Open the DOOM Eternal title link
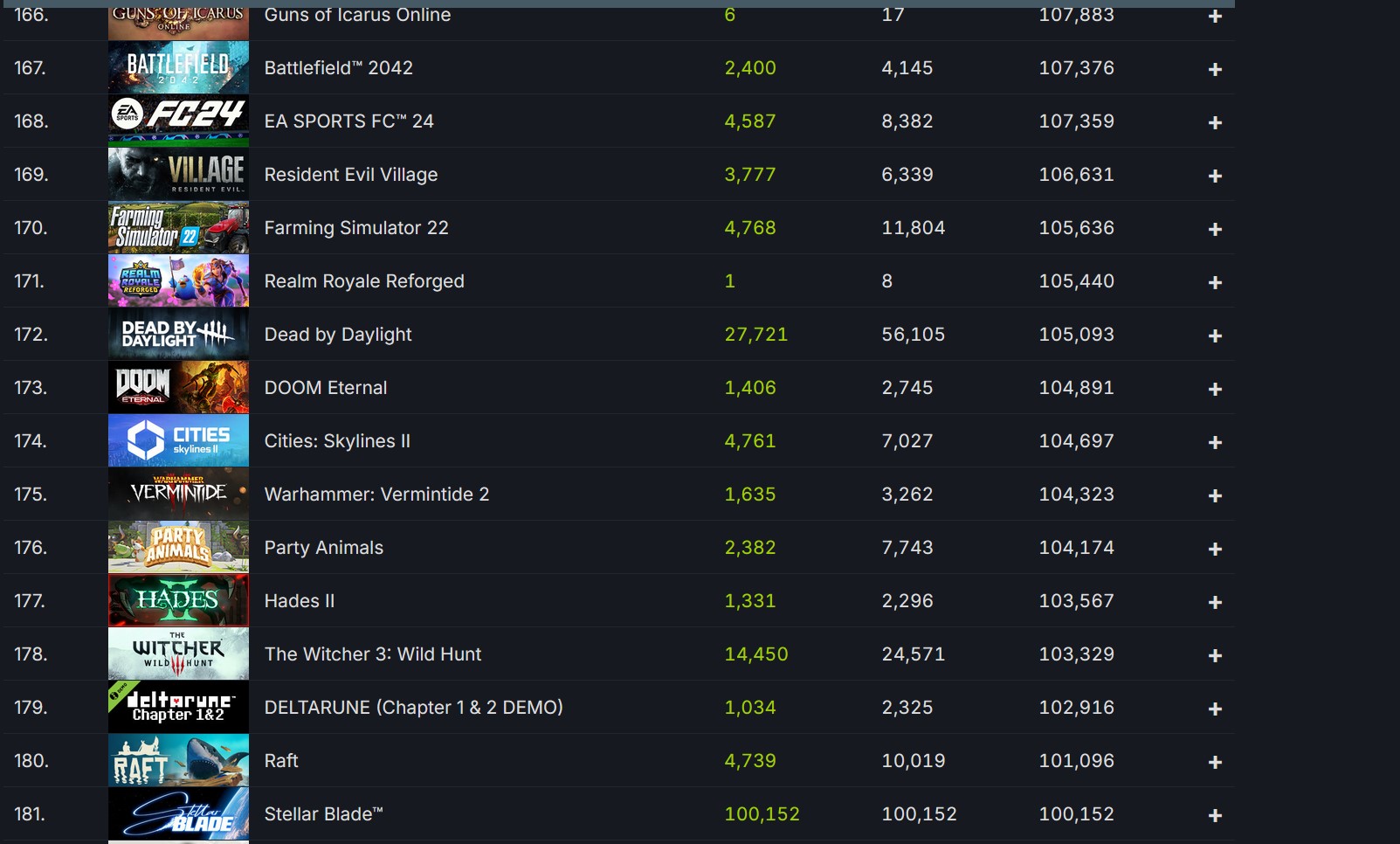 coord(326,387)
